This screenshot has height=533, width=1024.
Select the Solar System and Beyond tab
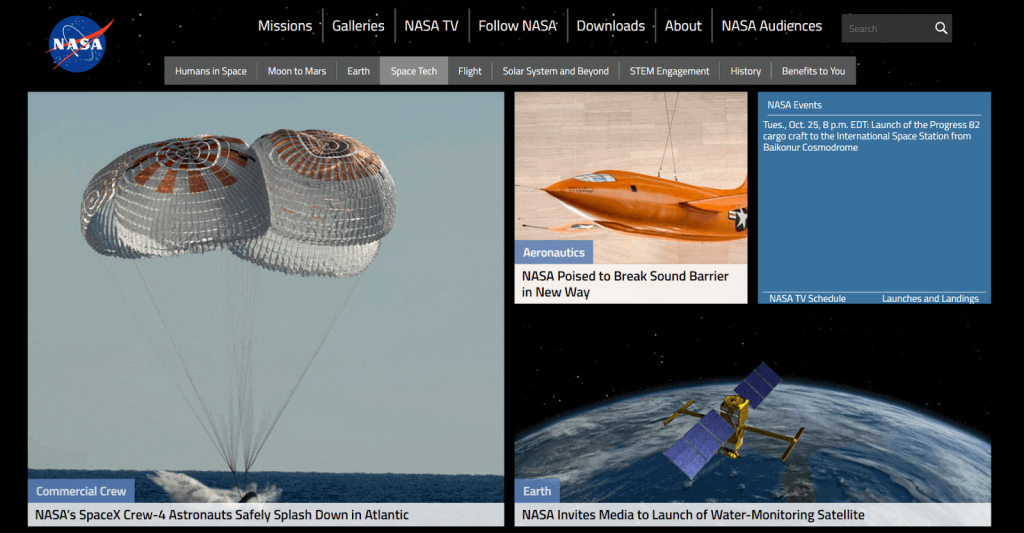[x=555, y=71]
